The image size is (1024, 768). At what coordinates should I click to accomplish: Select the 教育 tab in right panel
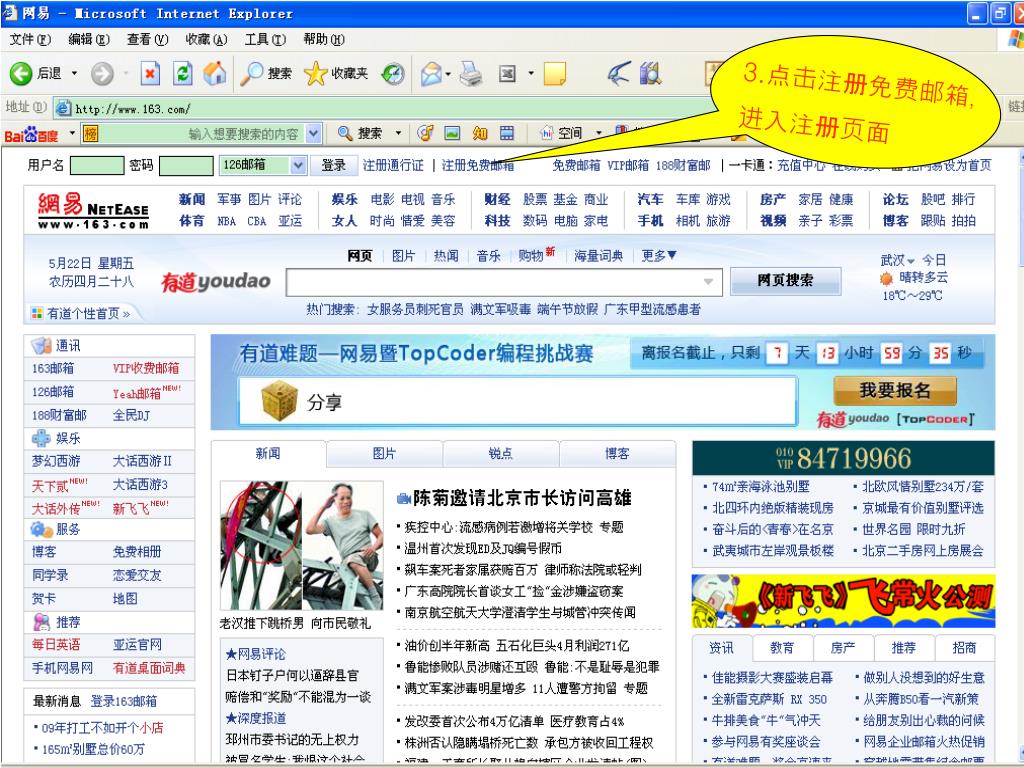[x=782, y=648]
